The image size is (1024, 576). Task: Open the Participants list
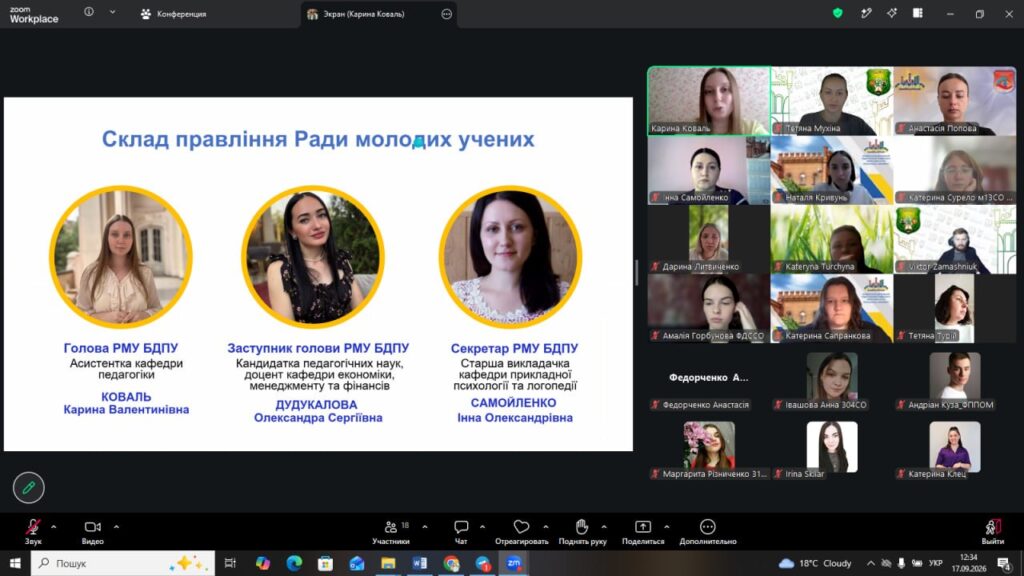click(391, 532)
